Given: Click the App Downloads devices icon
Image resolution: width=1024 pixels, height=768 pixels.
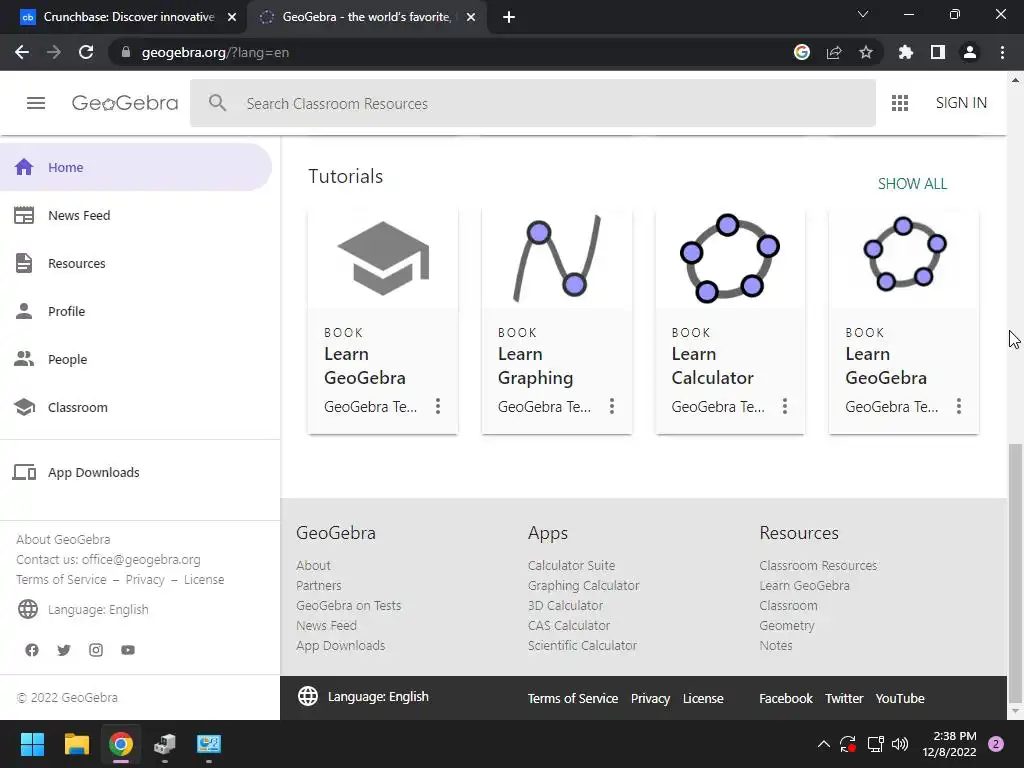Looking at the screenshot, I should point(24,472).
